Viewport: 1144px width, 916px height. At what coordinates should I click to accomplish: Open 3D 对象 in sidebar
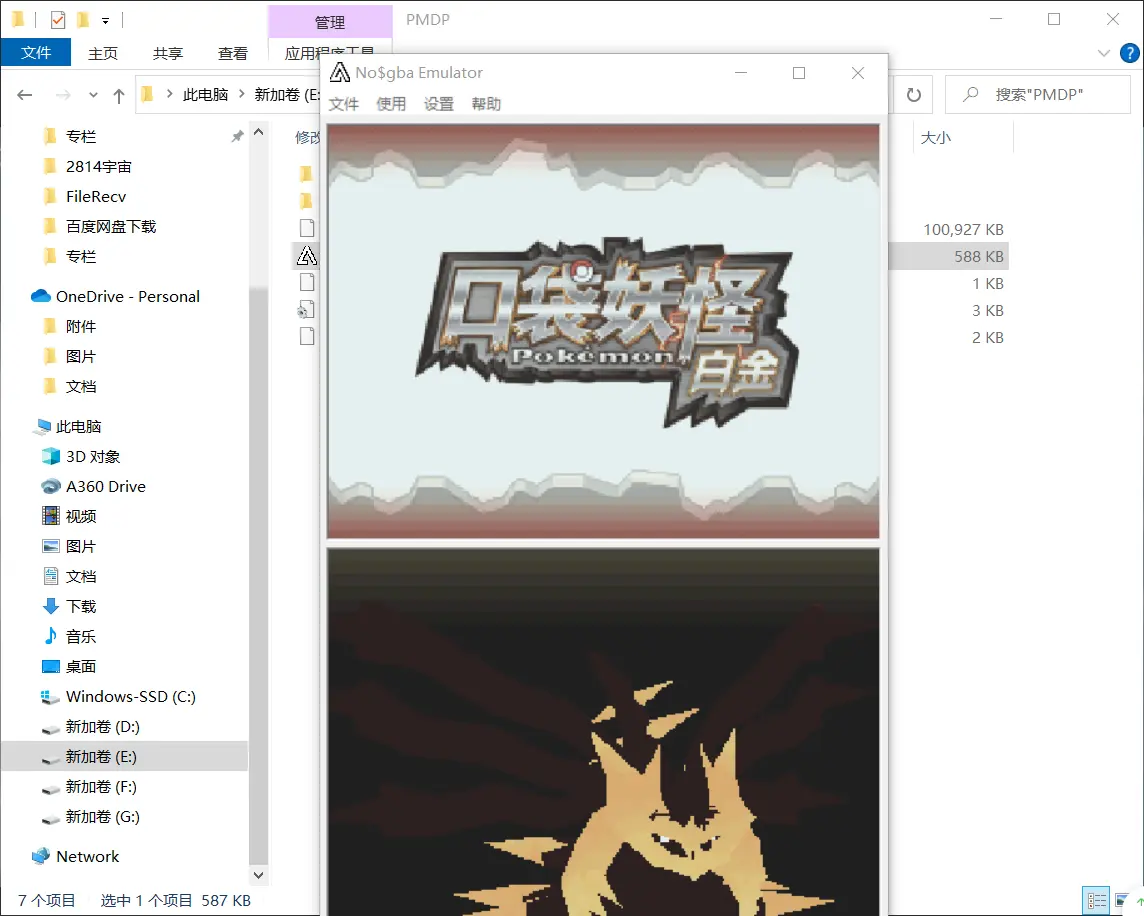93,456
